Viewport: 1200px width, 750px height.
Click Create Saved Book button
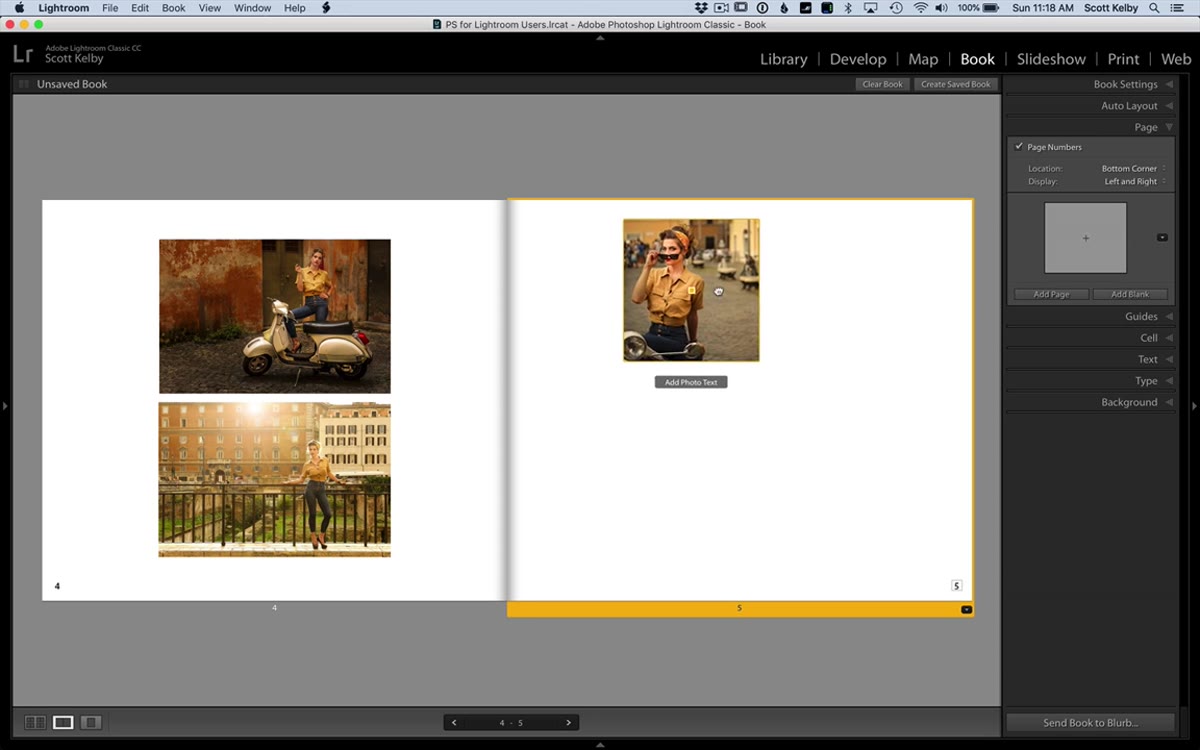(955, 84)
